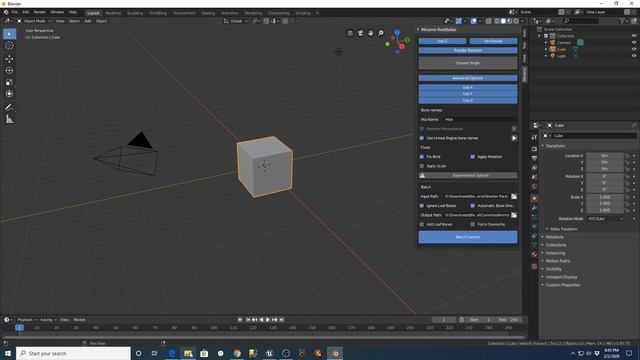Open the Modifiers wrench properties tab
Screen dimensions: 640x360
click(534, 208)
